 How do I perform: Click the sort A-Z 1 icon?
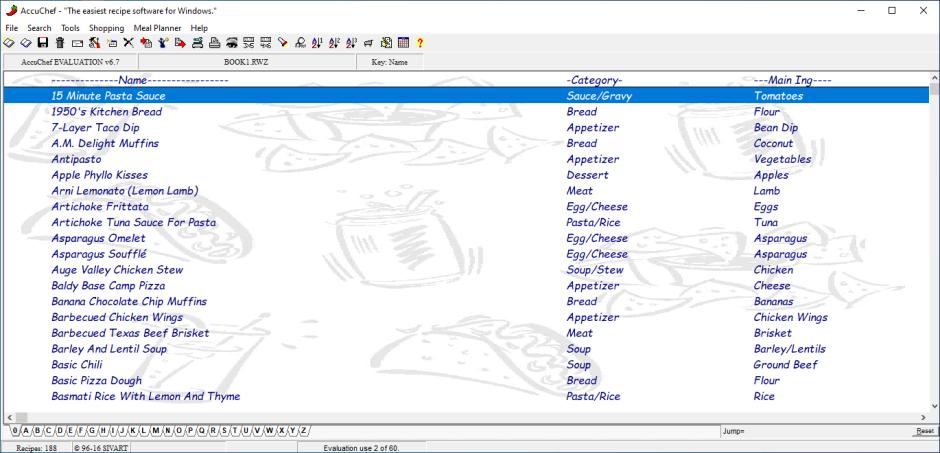pos(317,43)
